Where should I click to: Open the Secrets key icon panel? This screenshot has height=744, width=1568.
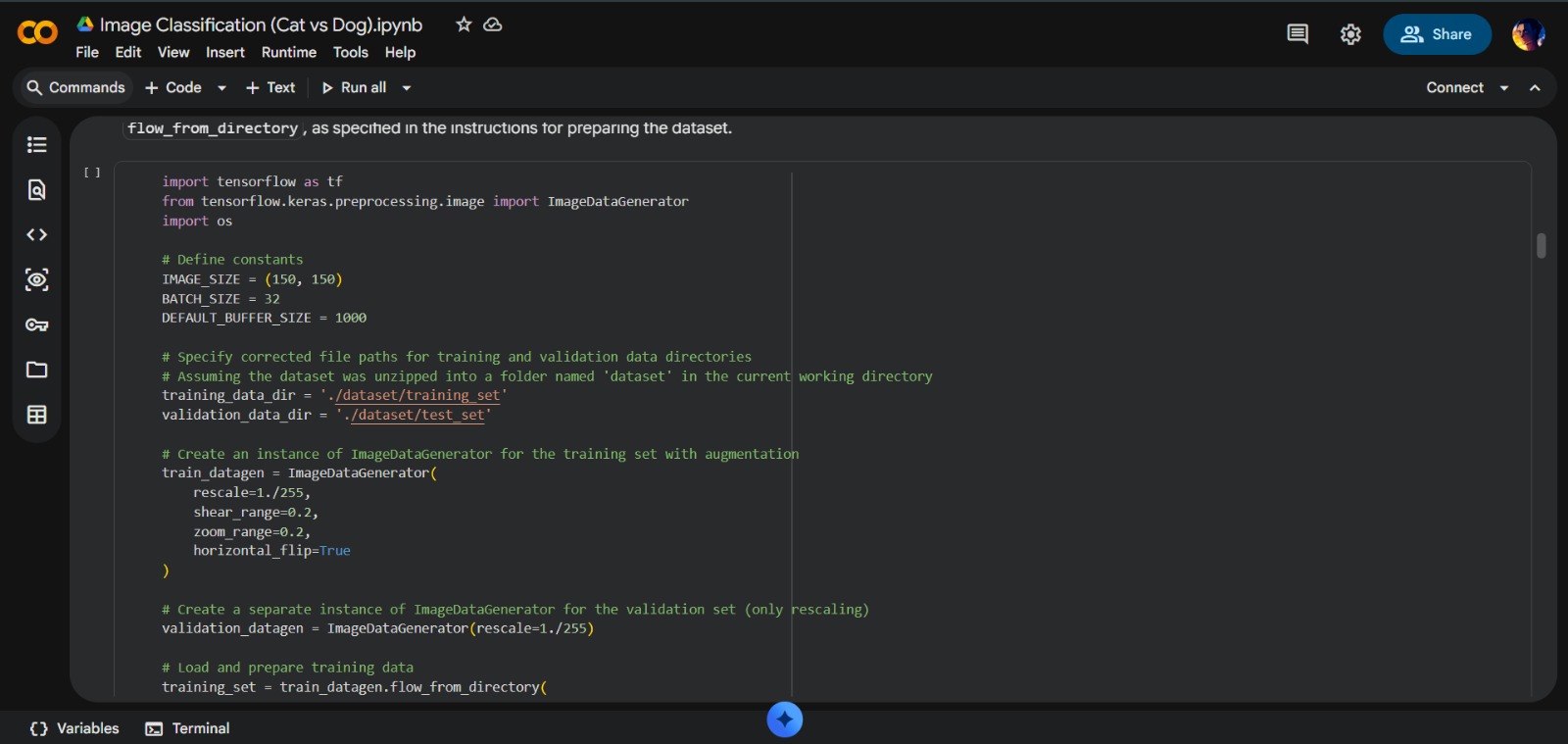pos(36,325)
